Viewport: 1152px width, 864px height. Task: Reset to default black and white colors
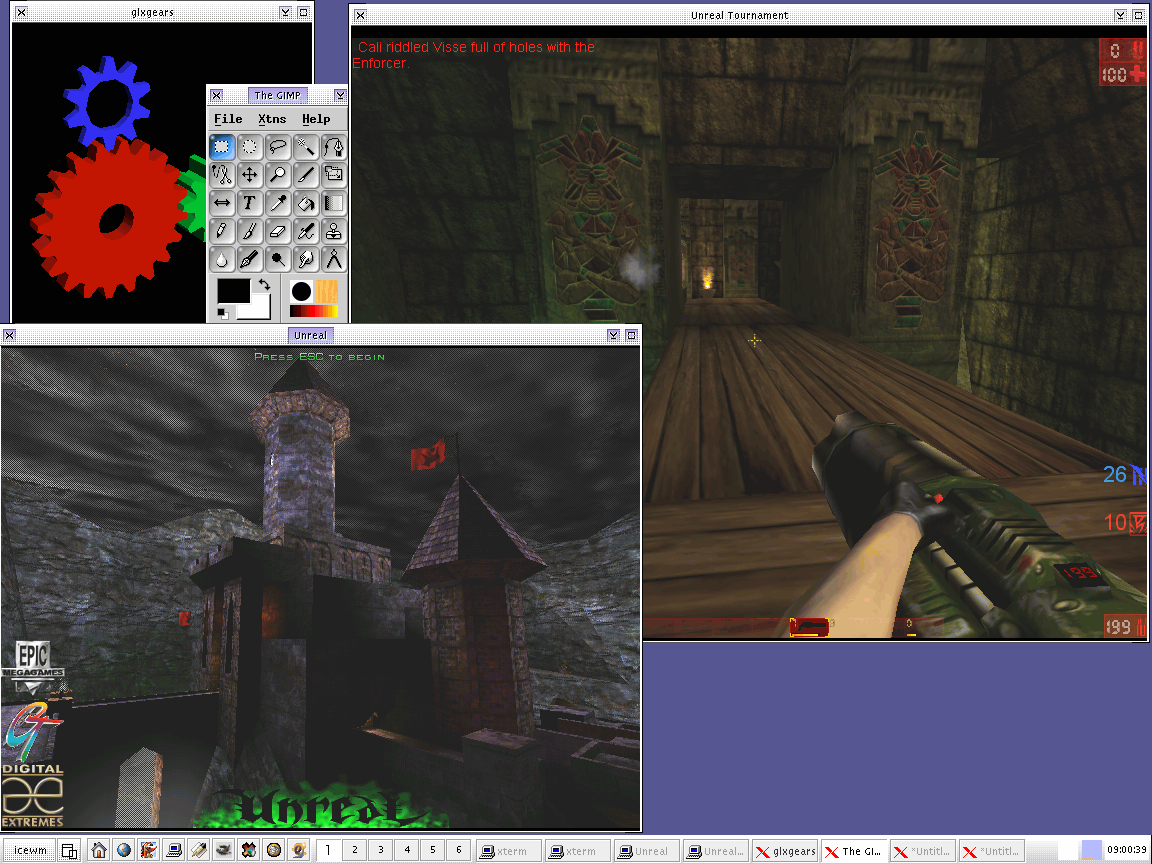click(223, 314)
